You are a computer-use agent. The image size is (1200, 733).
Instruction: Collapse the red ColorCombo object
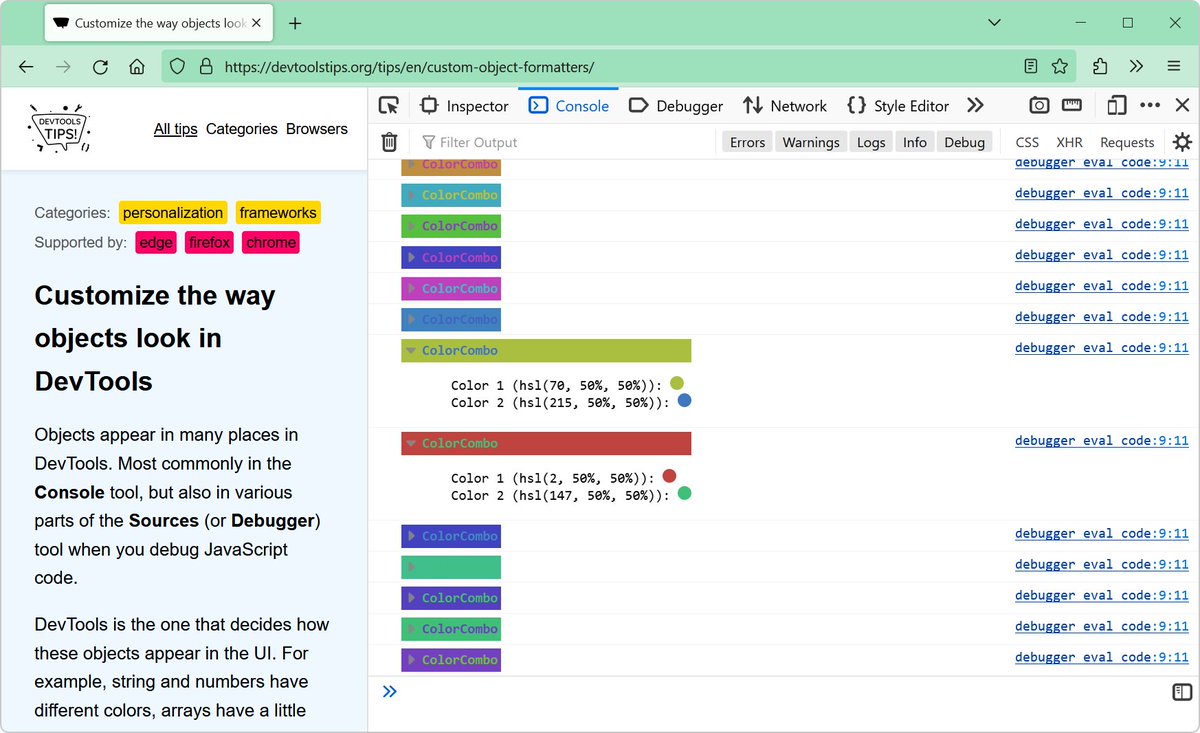[x=411, y=444]
